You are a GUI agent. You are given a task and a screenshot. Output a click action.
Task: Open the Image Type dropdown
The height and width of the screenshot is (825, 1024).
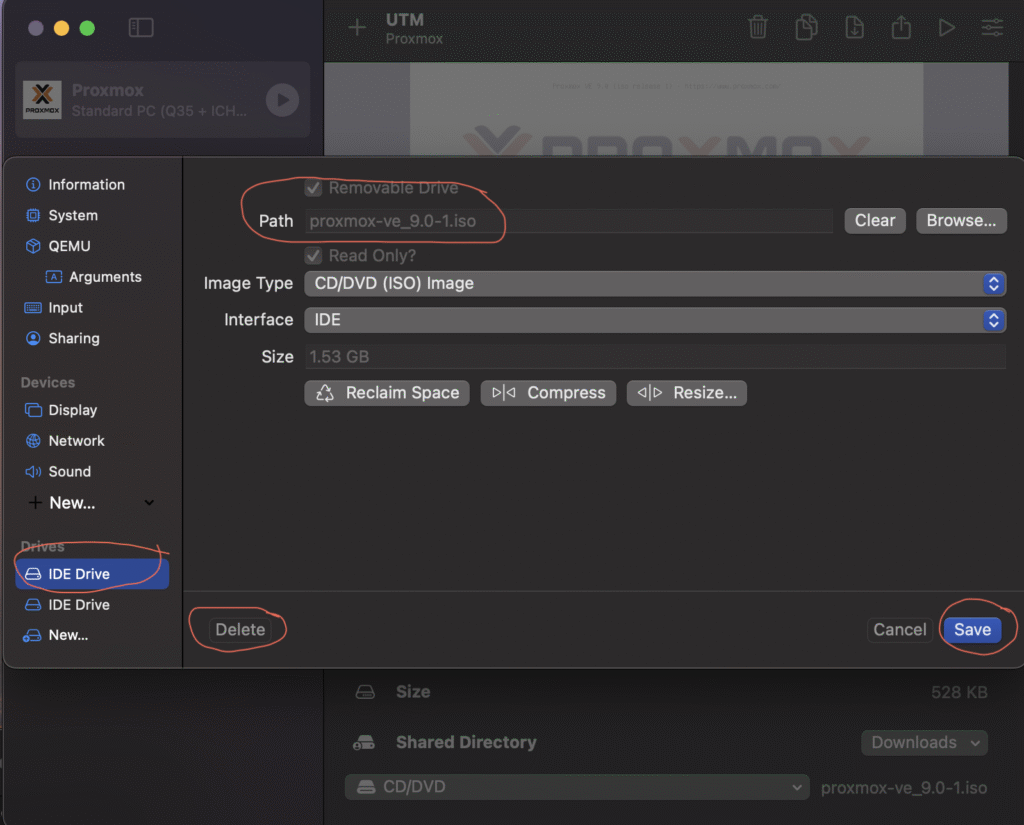tap(654, 284)
